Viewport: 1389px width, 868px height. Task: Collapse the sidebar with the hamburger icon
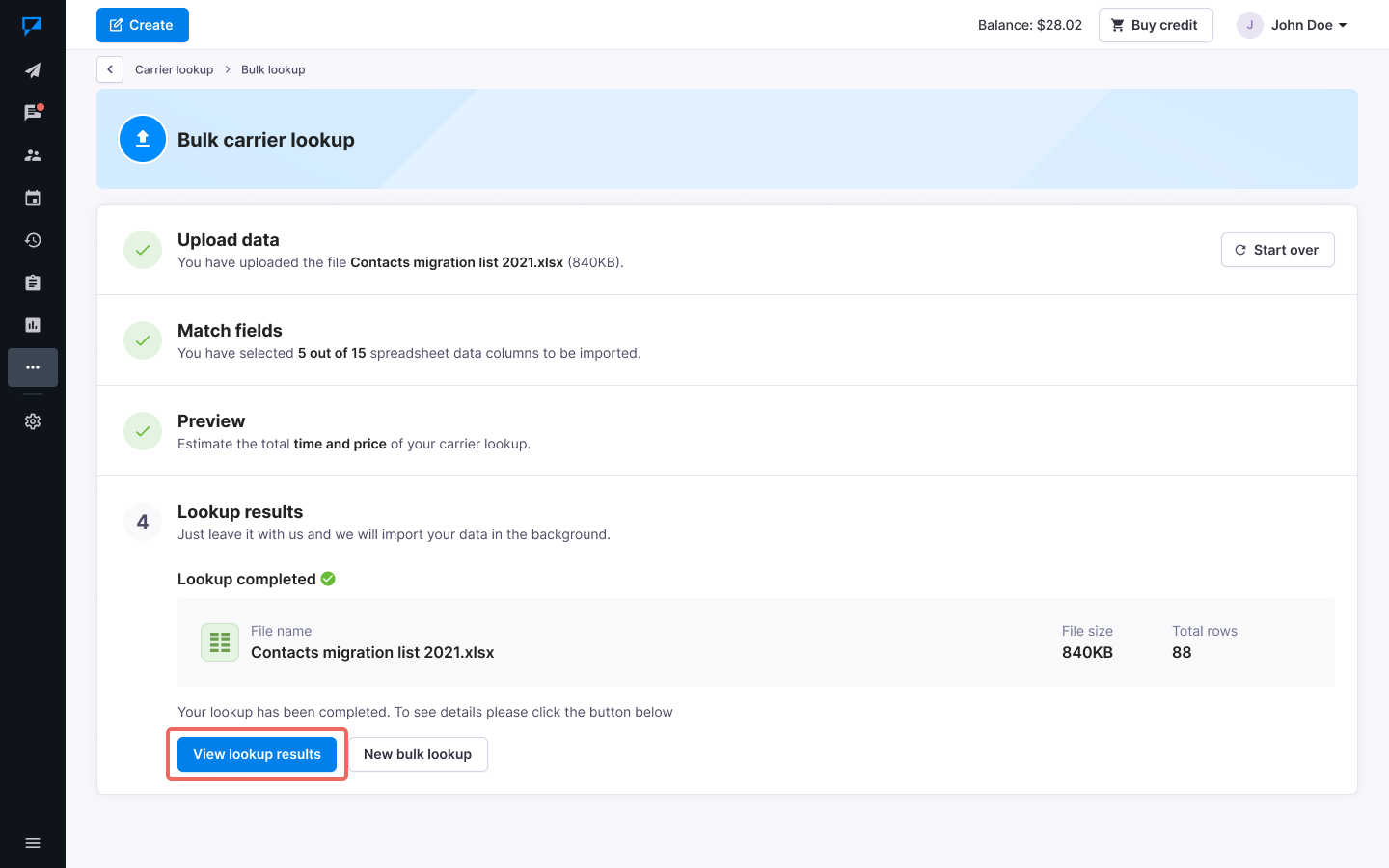click(x=33, y=842)
